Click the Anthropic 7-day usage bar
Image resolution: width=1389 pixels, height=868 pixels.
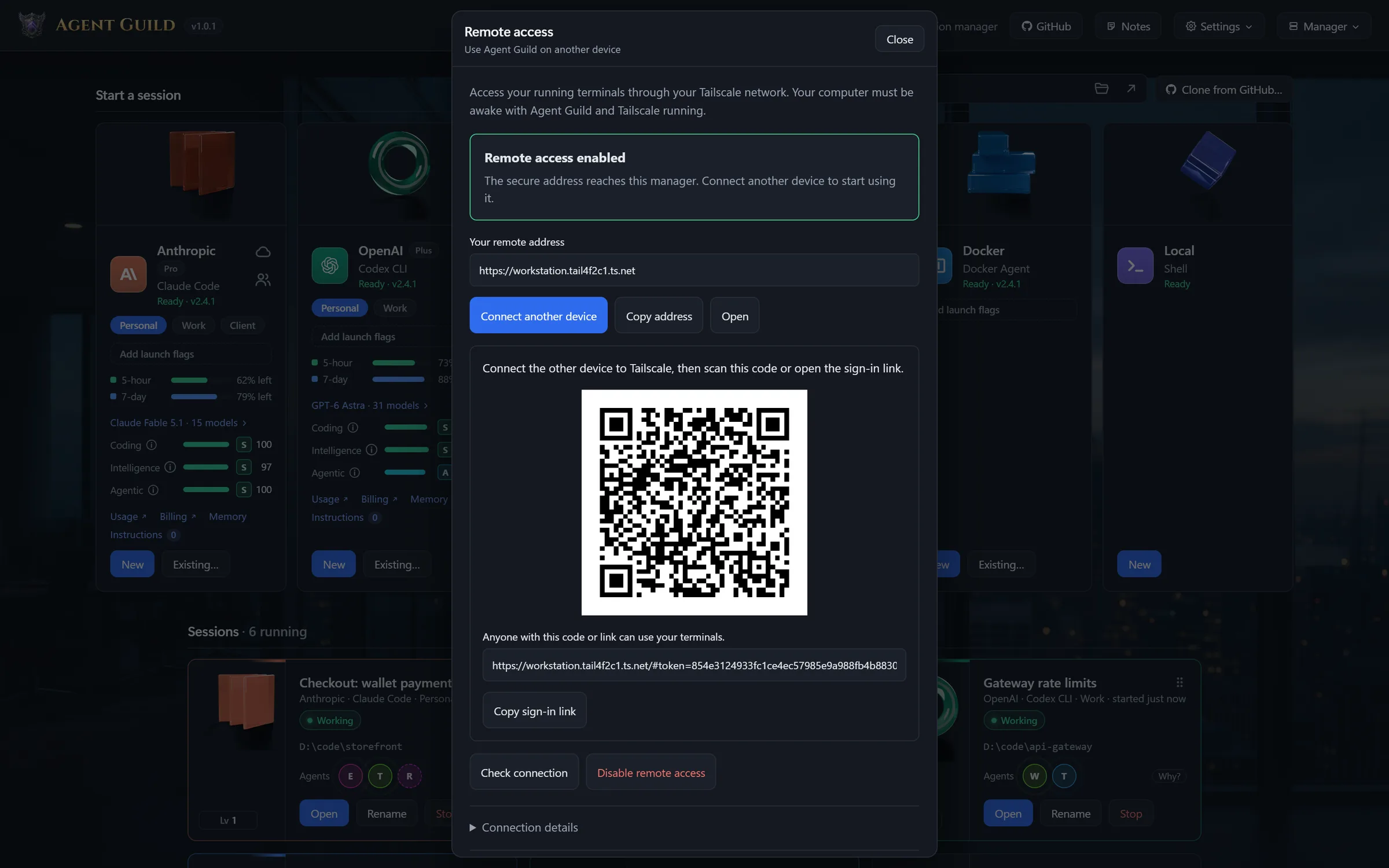200,396
